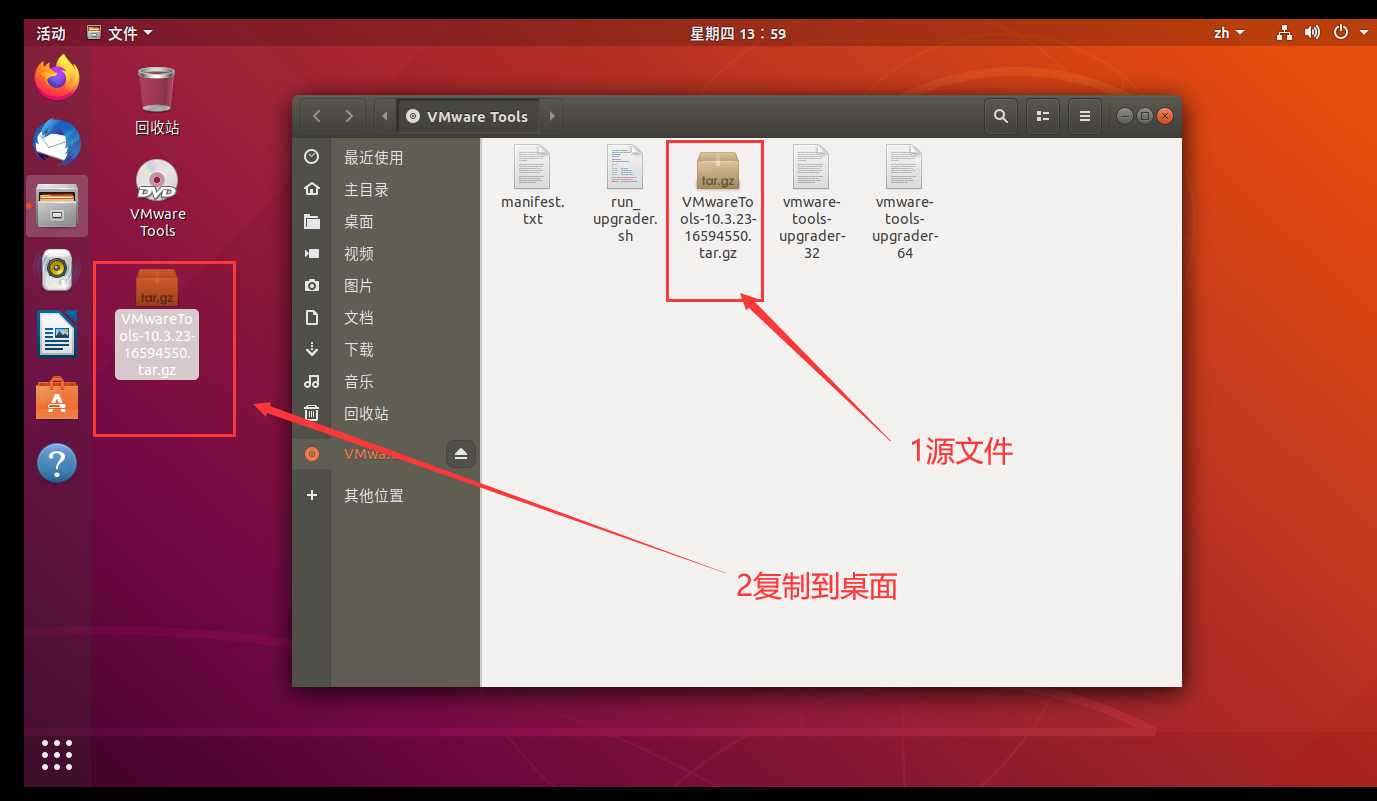This screenshot has width=1377, height=801.
Task: Open 图片 folder in the sidebar
Action: click(385, 285)
